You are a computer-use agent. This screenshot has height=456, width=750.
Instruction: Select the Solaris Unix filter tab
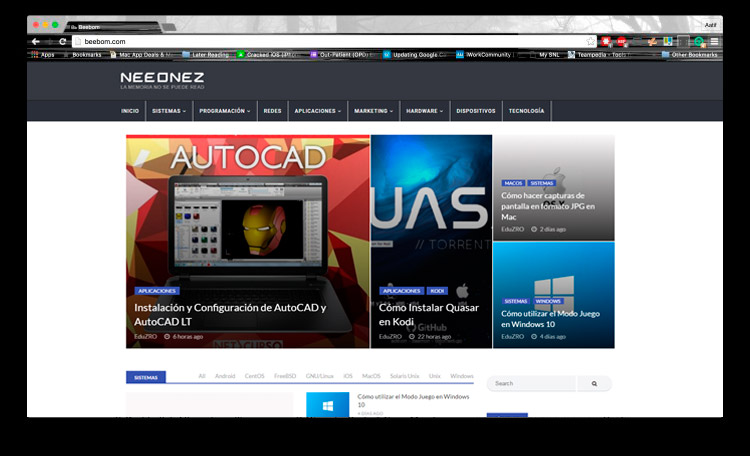(x=404, y=376)
